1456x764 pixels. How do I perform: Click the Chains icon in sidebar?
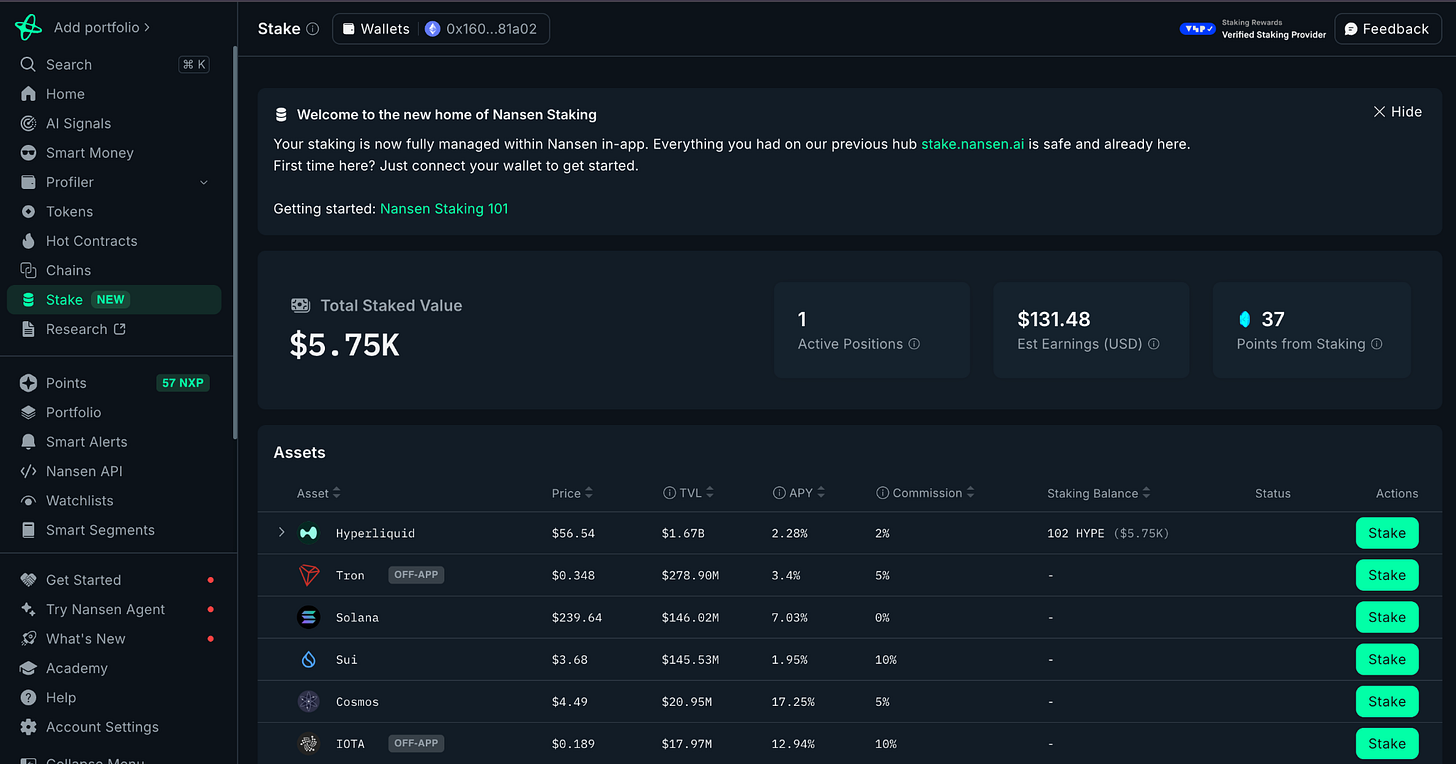[x=28, y=270]
